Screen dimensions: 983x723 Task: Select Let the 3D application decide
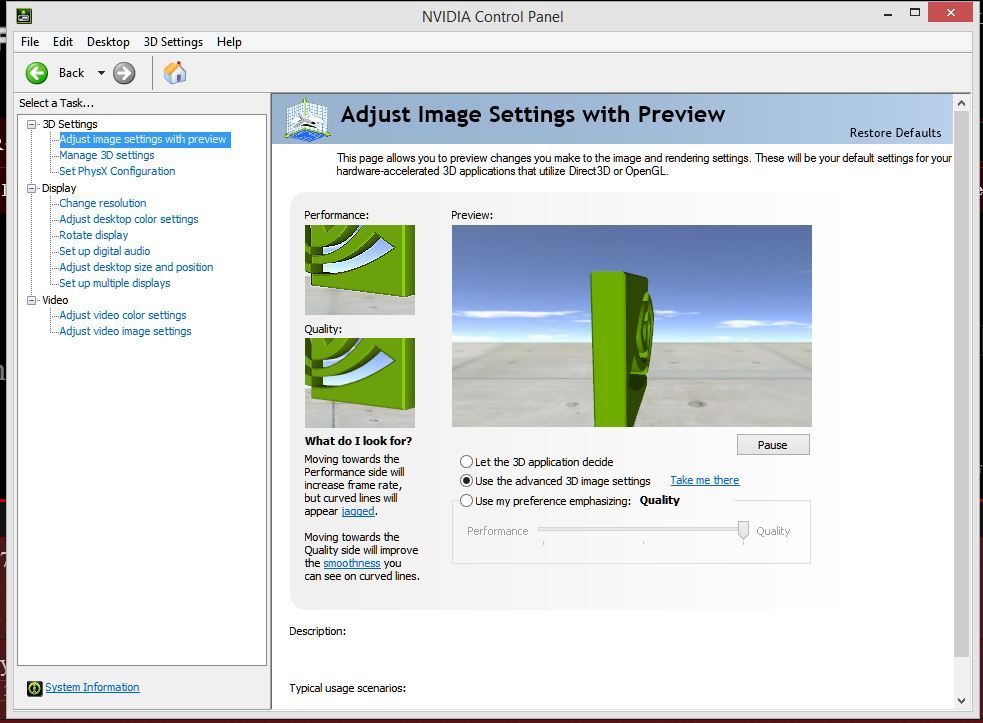[x=466, y=462]
